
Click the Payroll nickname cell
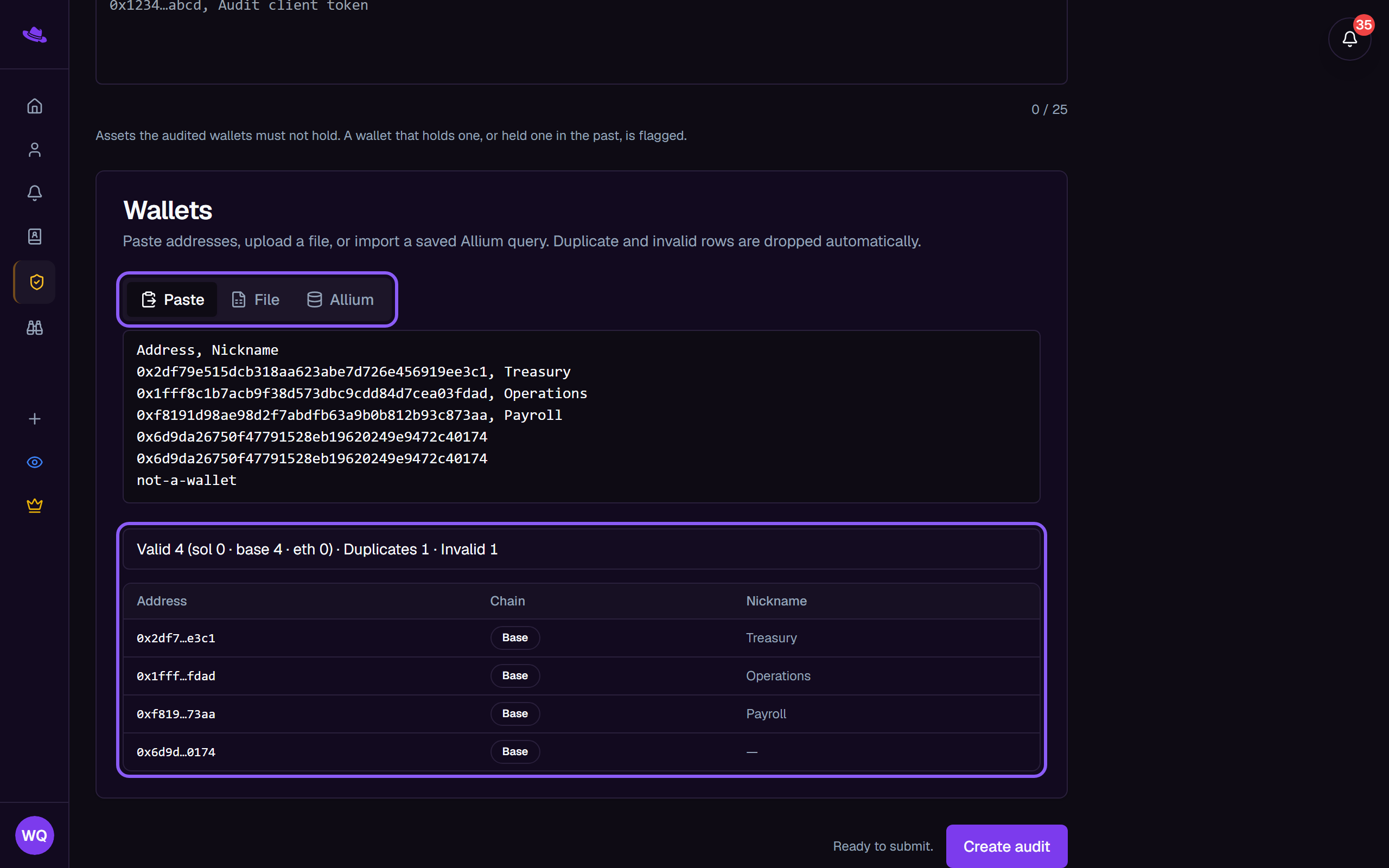click(766, 714)
